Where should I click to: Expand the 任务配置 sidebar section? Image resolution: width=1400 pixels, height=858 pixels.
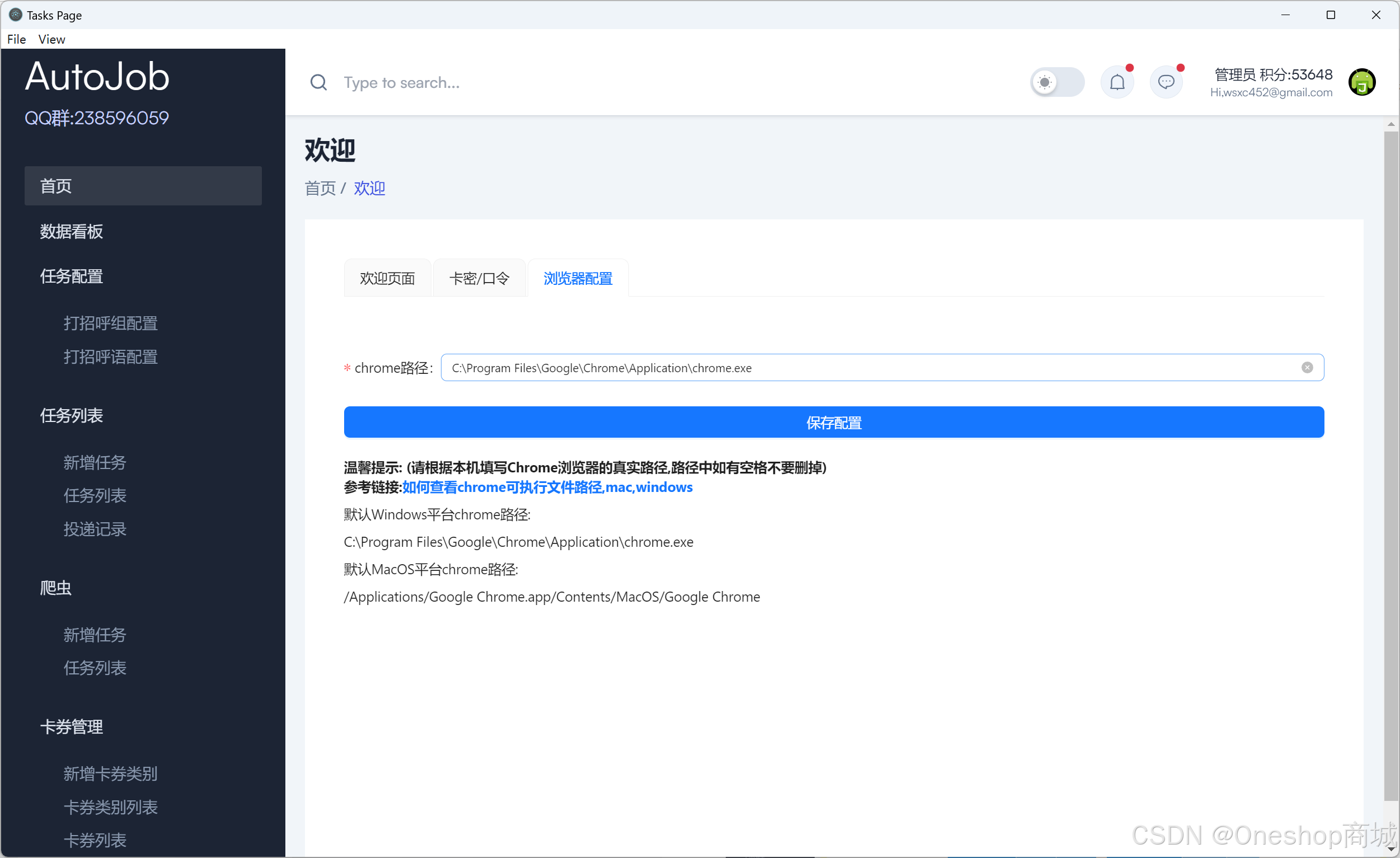[72, 276]
